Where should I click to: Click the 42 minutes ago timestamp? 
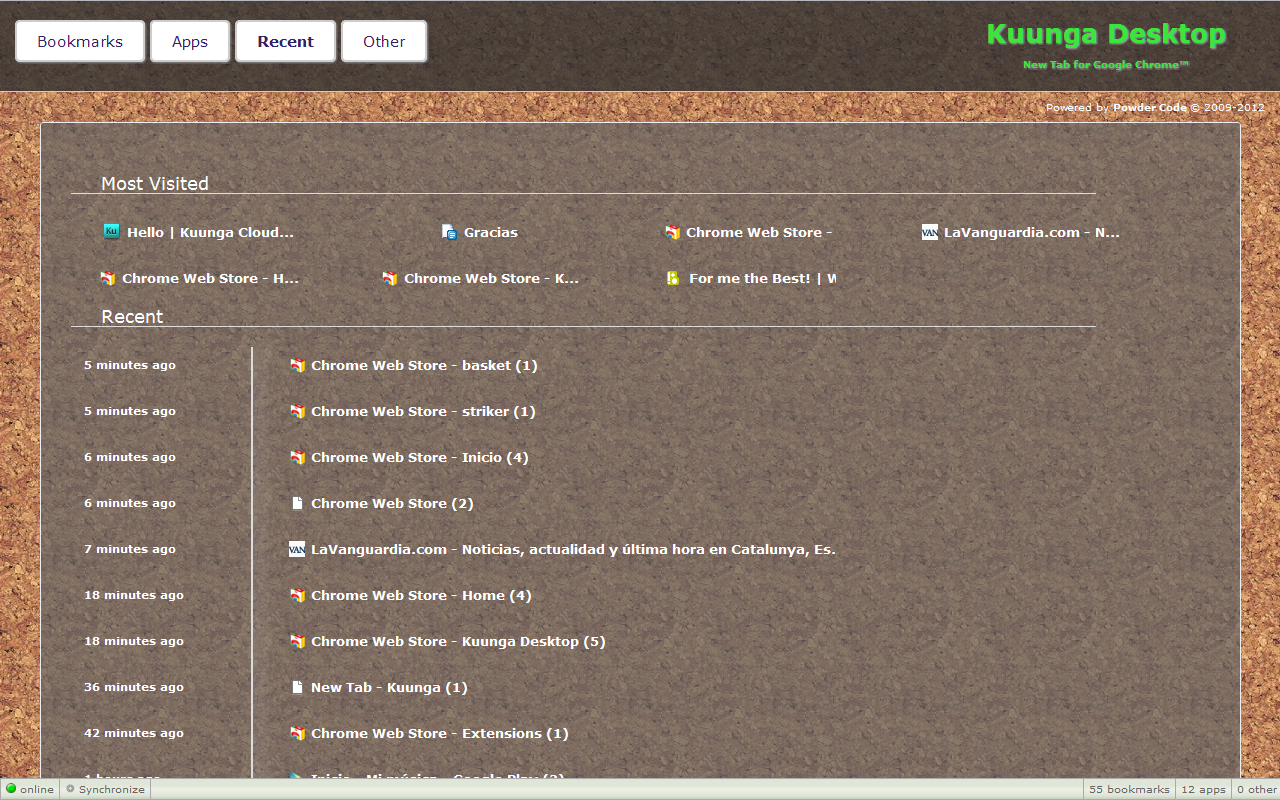(134, 733)
